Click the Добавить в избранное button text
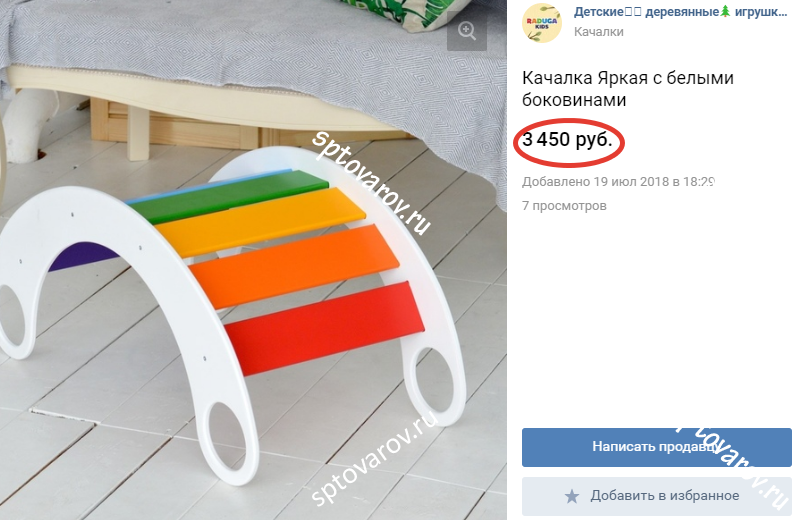 [x=664, y=496]
